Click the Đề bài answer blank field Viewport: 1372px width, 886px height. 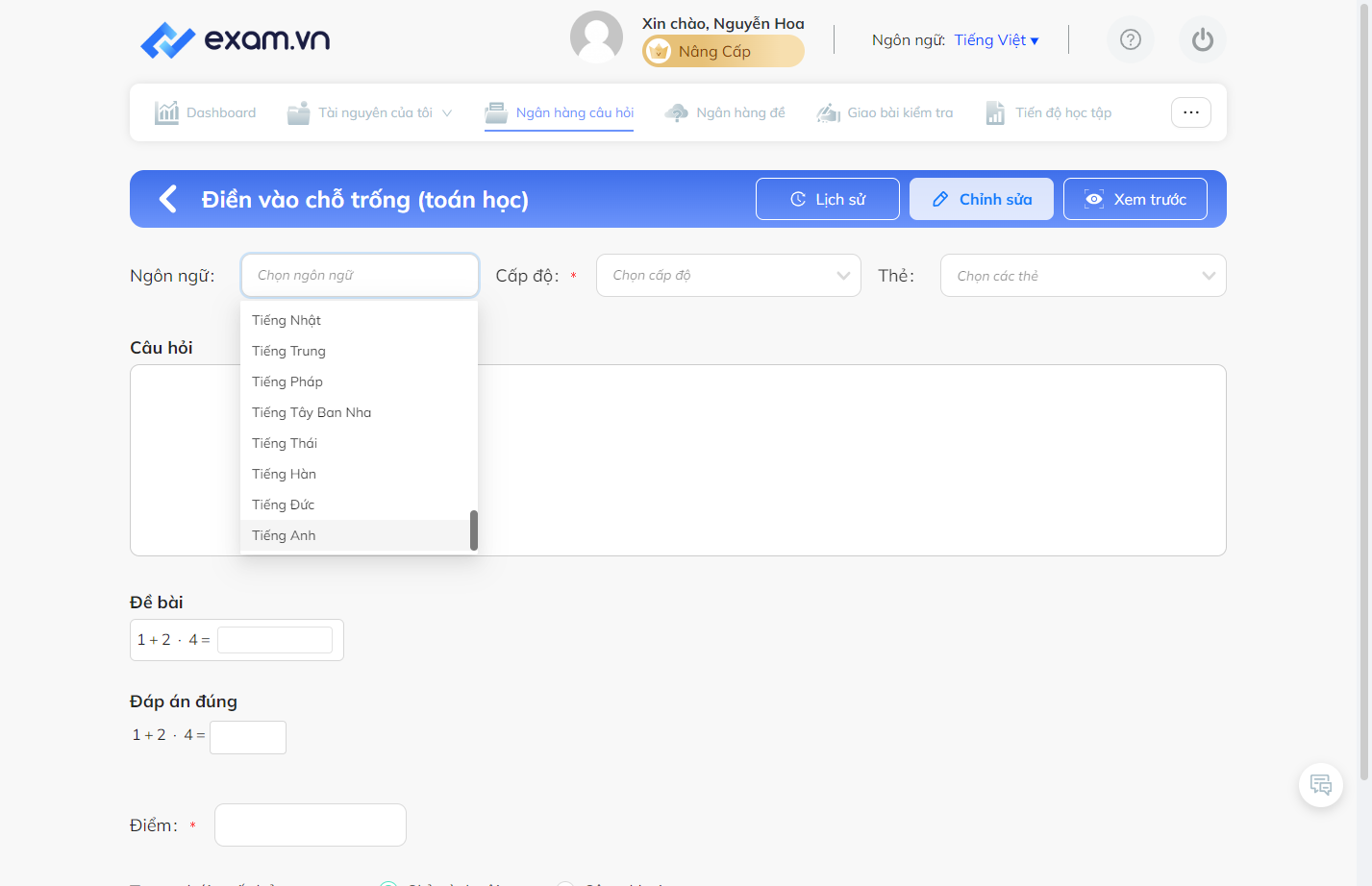(275, 640)
